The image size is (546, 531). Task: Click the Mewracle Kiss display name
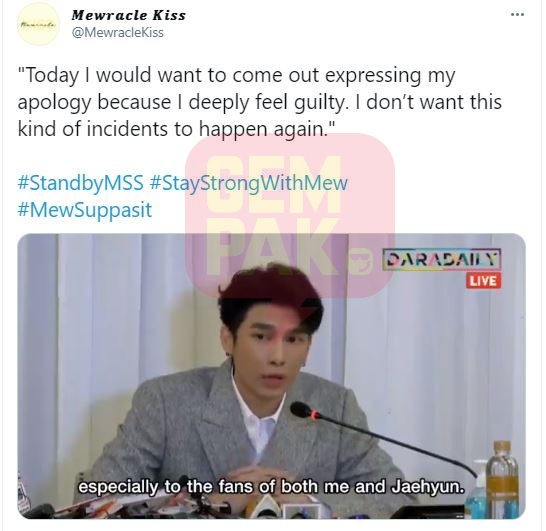(128, 15)
